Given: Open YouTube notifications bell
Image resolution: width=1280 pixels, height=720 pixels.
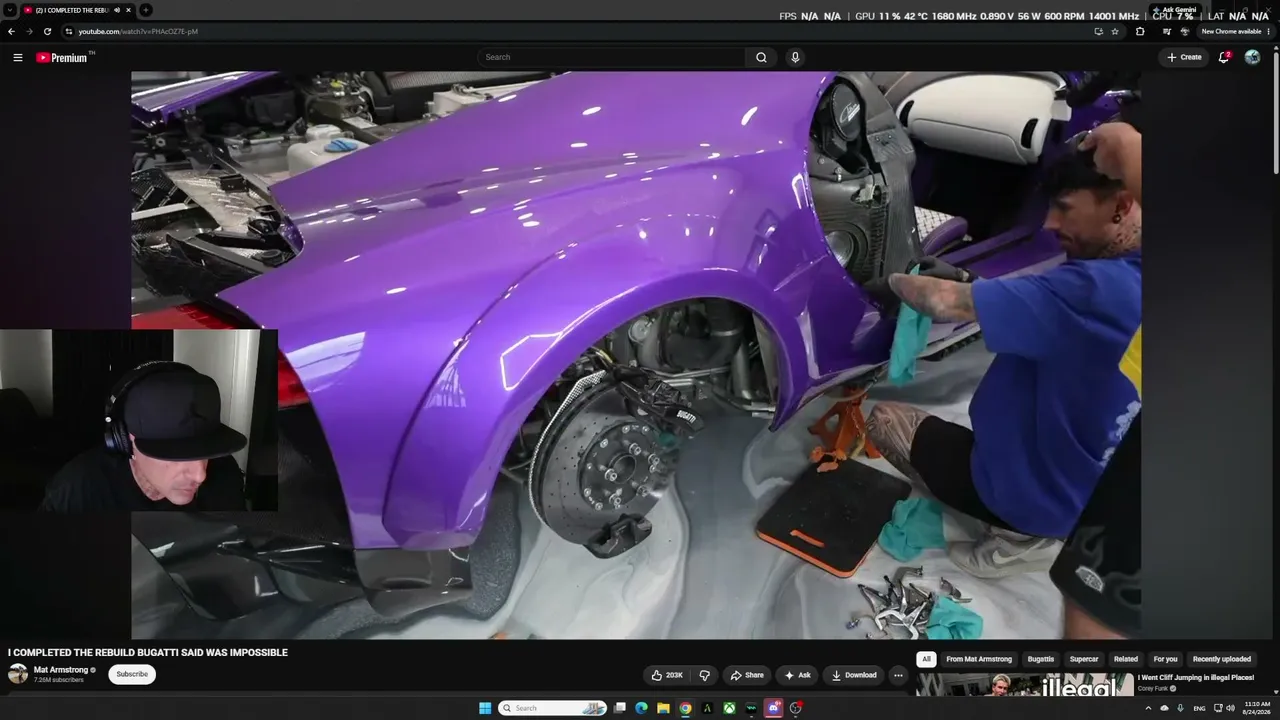Looking at the screenshot, I should pyautogui.click(x=1224, y=57).
